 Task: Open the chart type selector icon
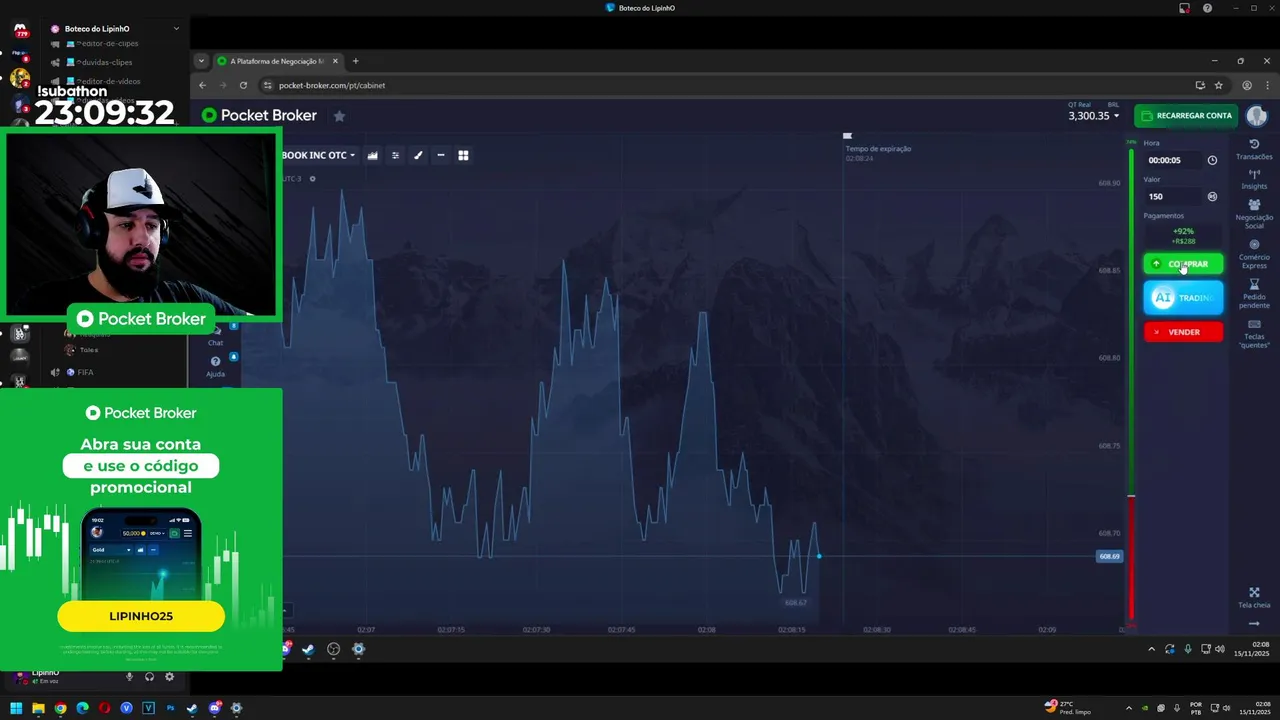(373, 155)
